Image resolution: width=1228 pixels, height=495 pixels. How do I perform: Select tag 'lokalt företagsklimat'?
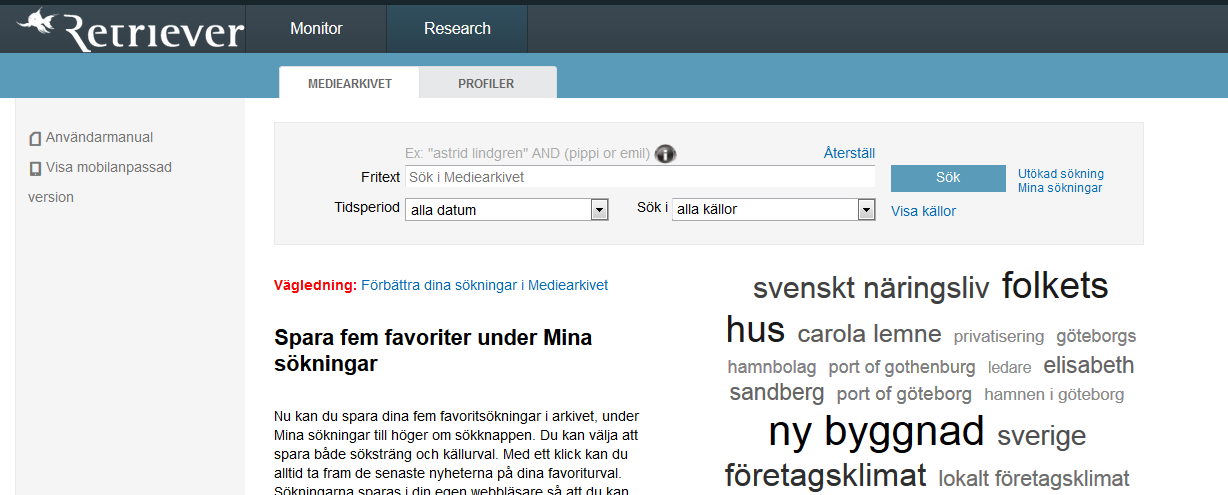[x=1034, y=479]
